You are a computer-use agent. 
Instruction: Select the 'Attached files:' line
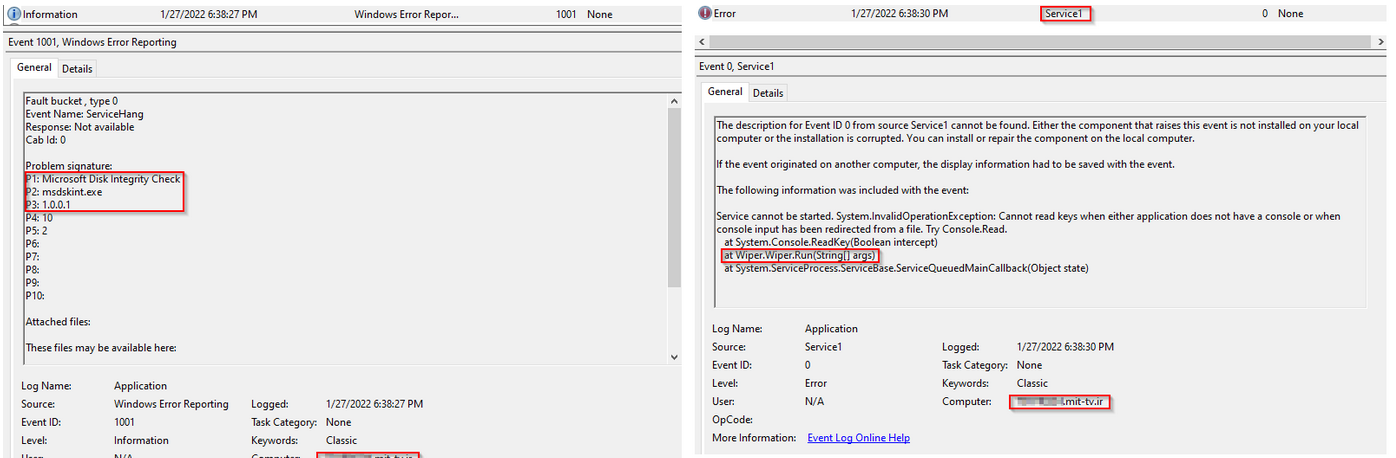tap(58, 322)
